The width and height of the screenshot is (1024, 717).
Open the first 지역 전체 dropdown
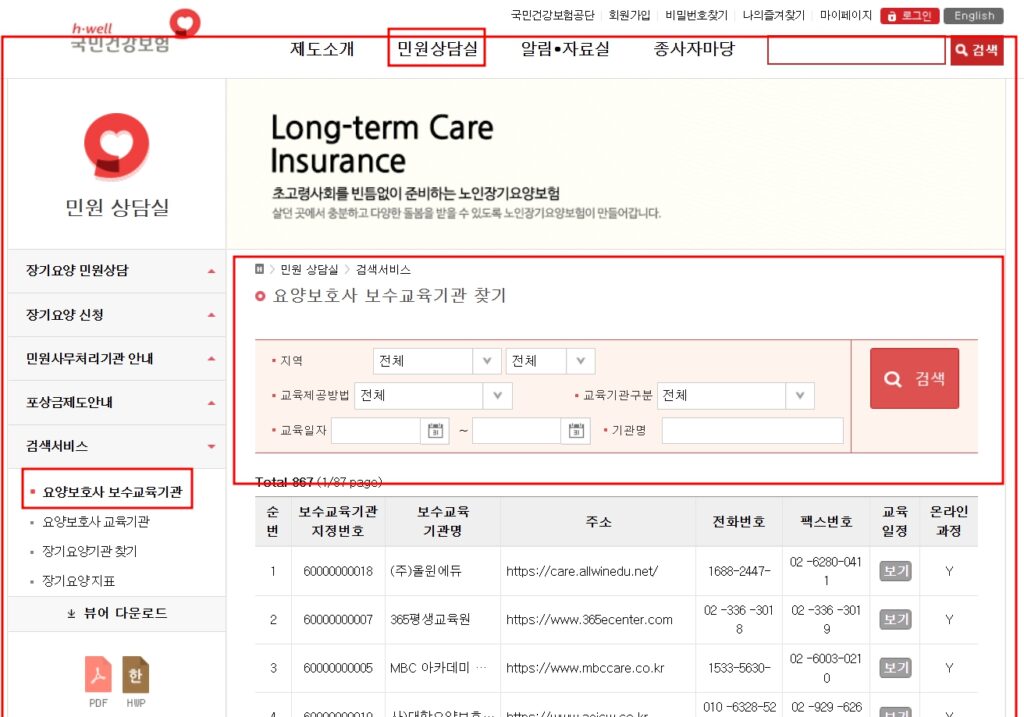click(x=437, y=361)
